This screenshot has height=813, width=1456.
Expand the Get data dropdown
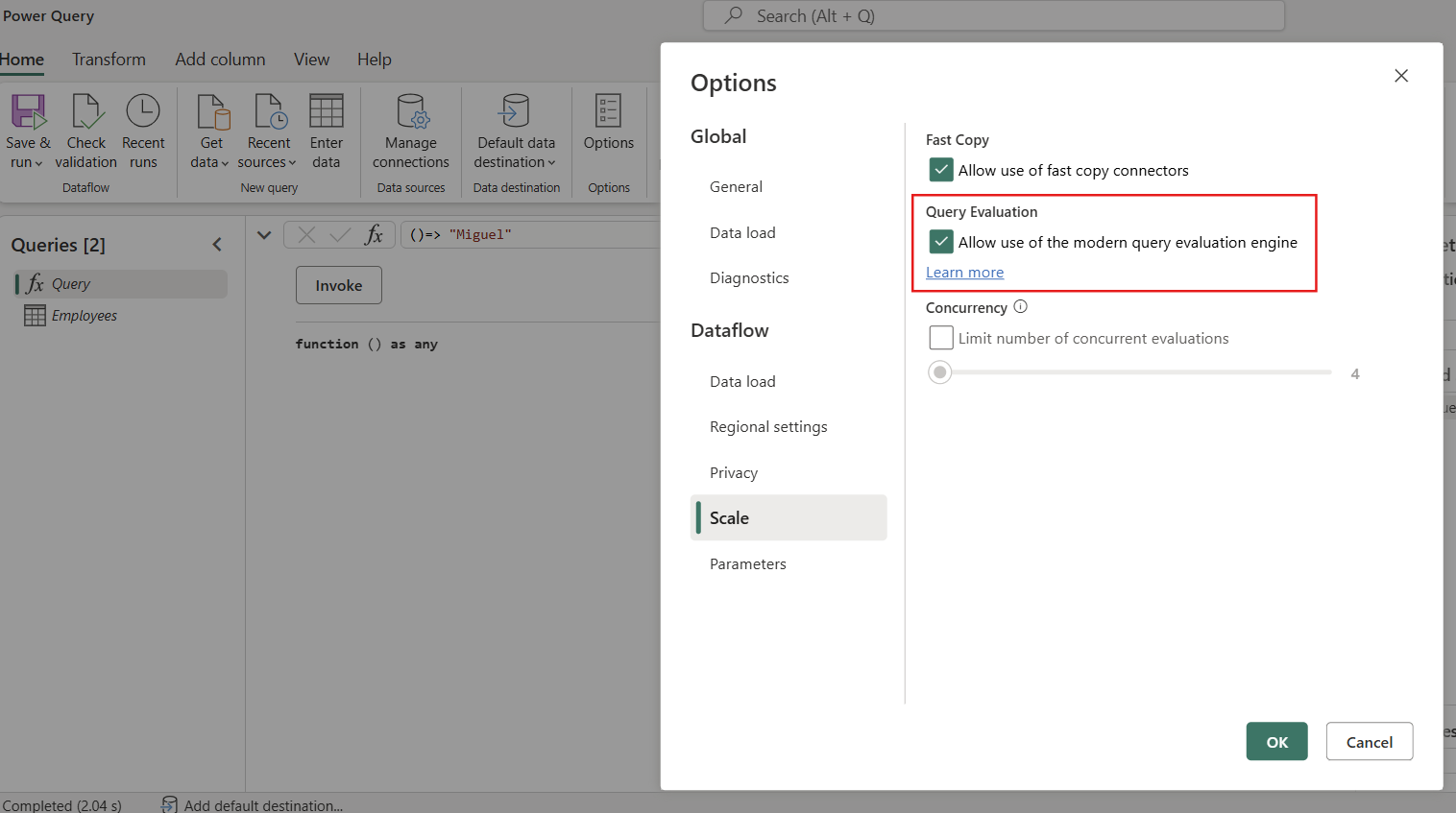(210, 162)
